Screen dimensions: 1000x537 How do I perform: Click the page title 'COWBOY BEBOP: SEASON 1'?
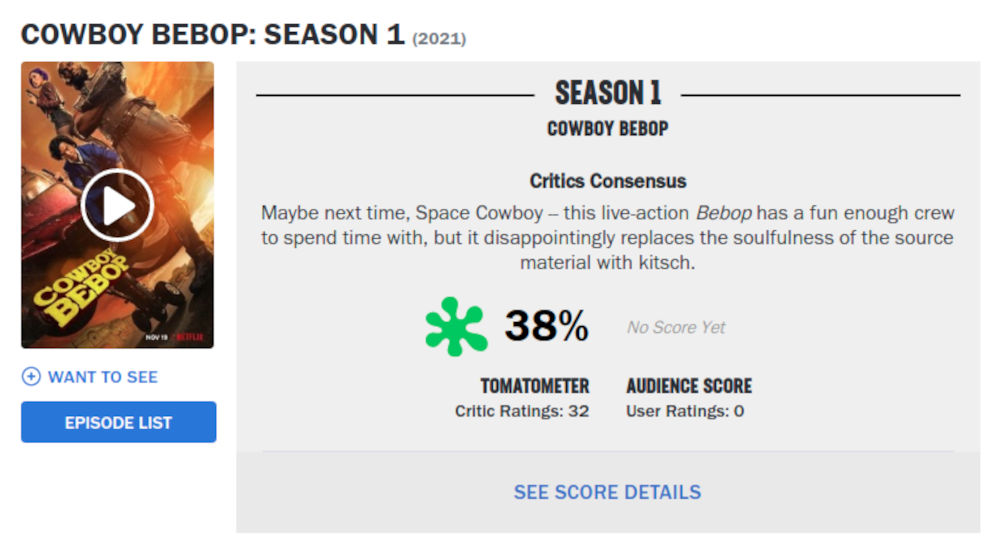click(x=212, y=34)
